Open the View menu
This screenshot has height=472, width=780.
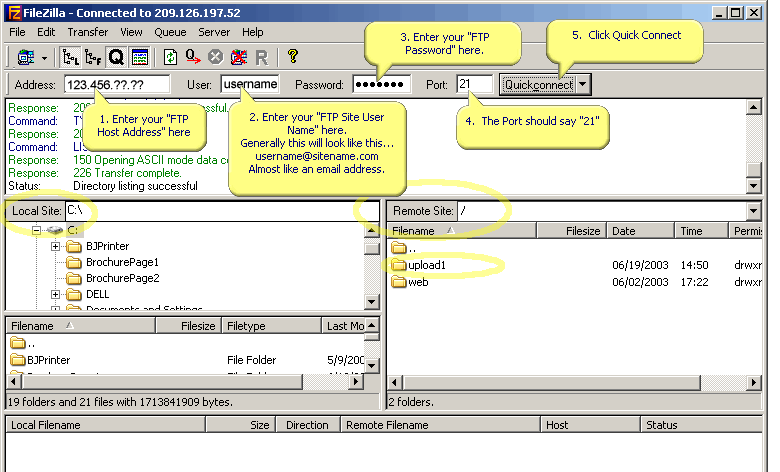coord(131,32)
